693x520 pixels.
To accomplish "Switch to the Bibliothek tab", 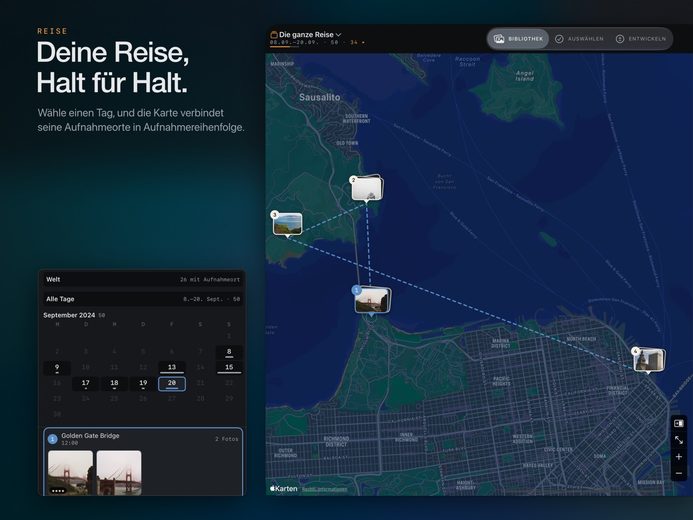I will pos(518,39).
